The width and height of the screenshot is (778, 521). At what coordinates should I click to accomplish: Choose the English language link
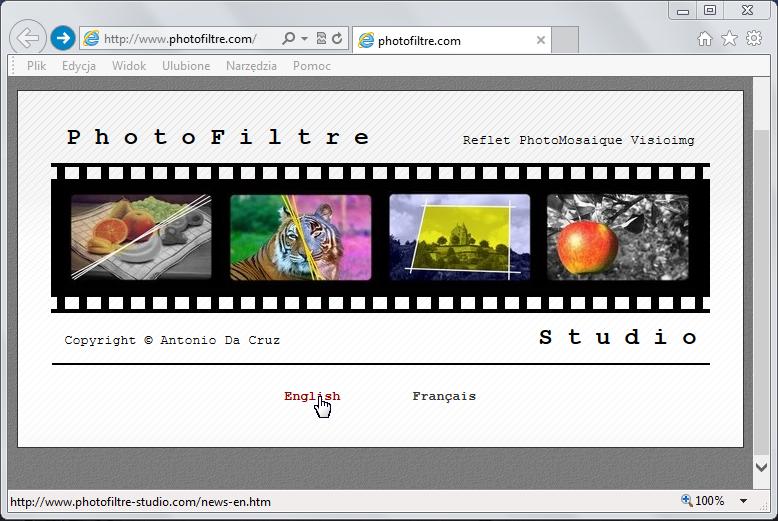pos(312,396)
